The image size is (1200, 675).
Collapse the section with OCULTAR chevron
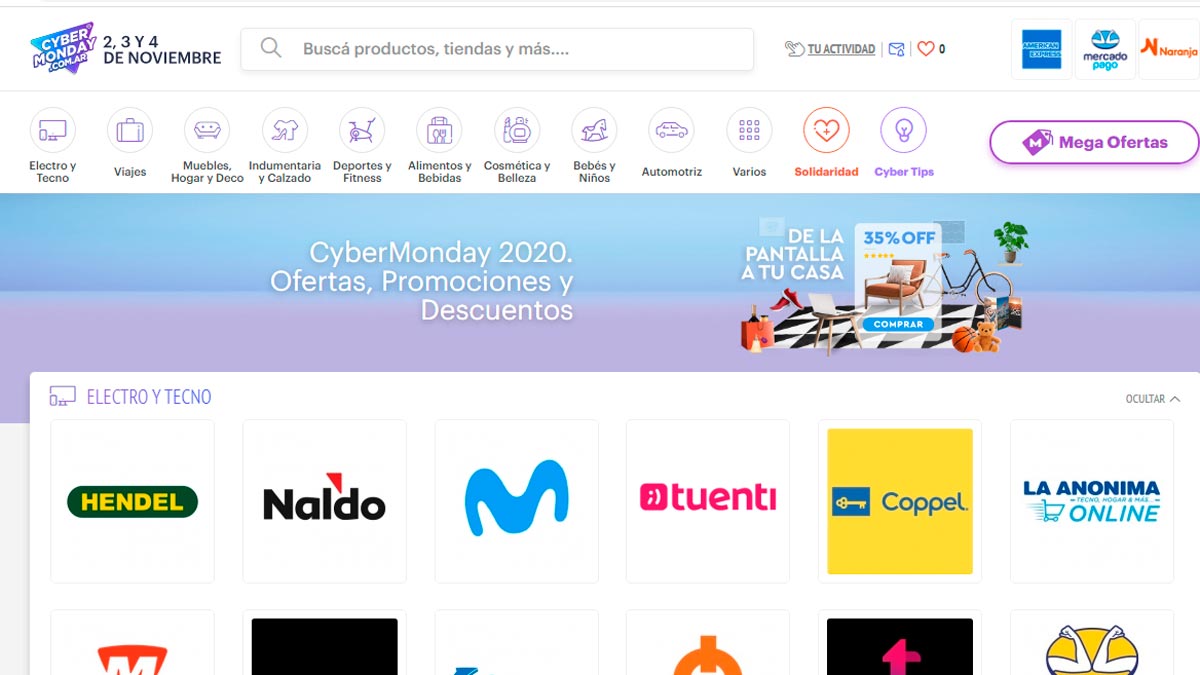click(1153, 399)
